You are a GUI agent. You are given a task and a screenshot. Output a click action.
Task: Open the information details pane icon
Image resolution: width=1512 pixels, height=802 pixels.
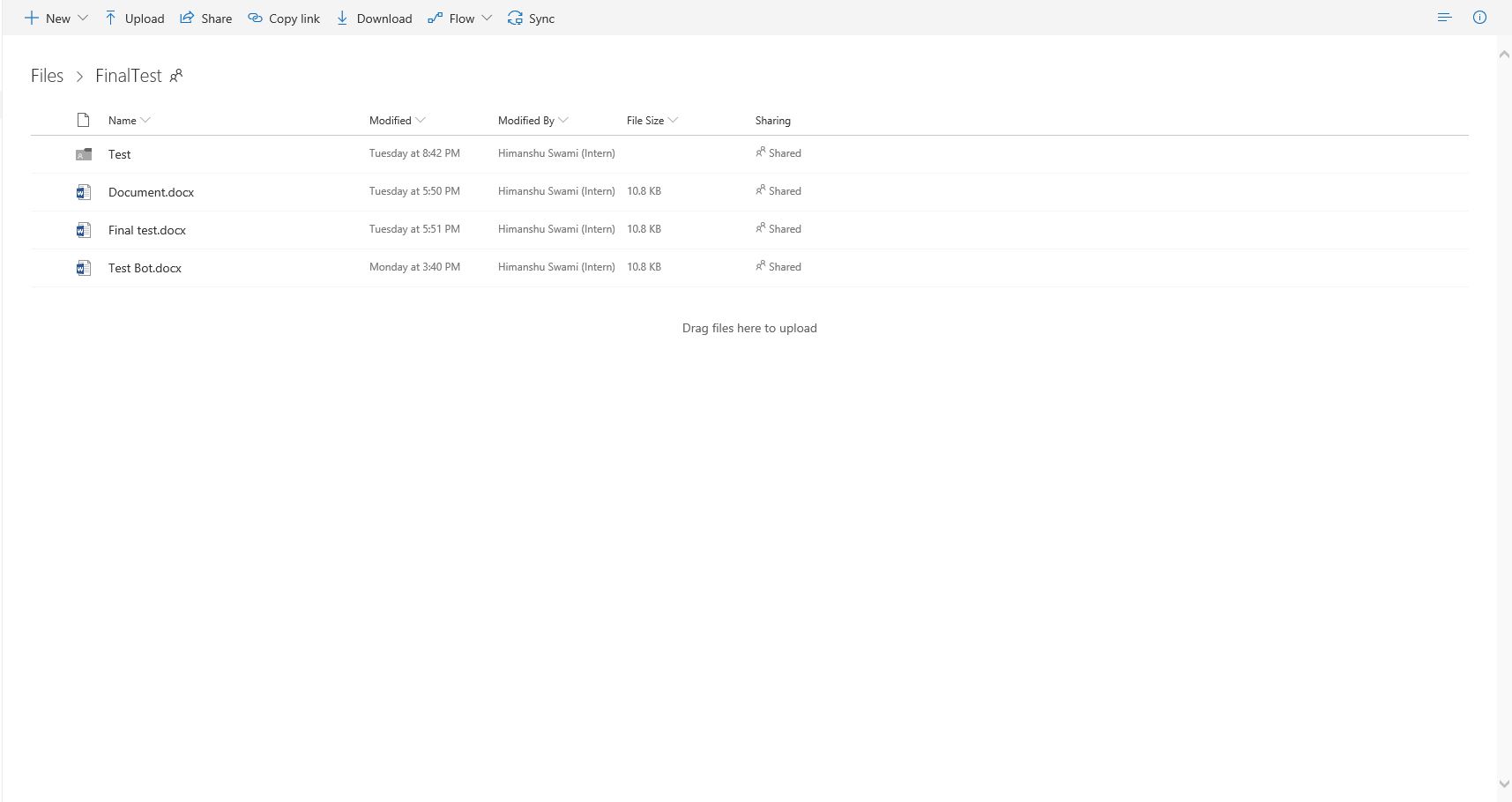pos(1479,18)
